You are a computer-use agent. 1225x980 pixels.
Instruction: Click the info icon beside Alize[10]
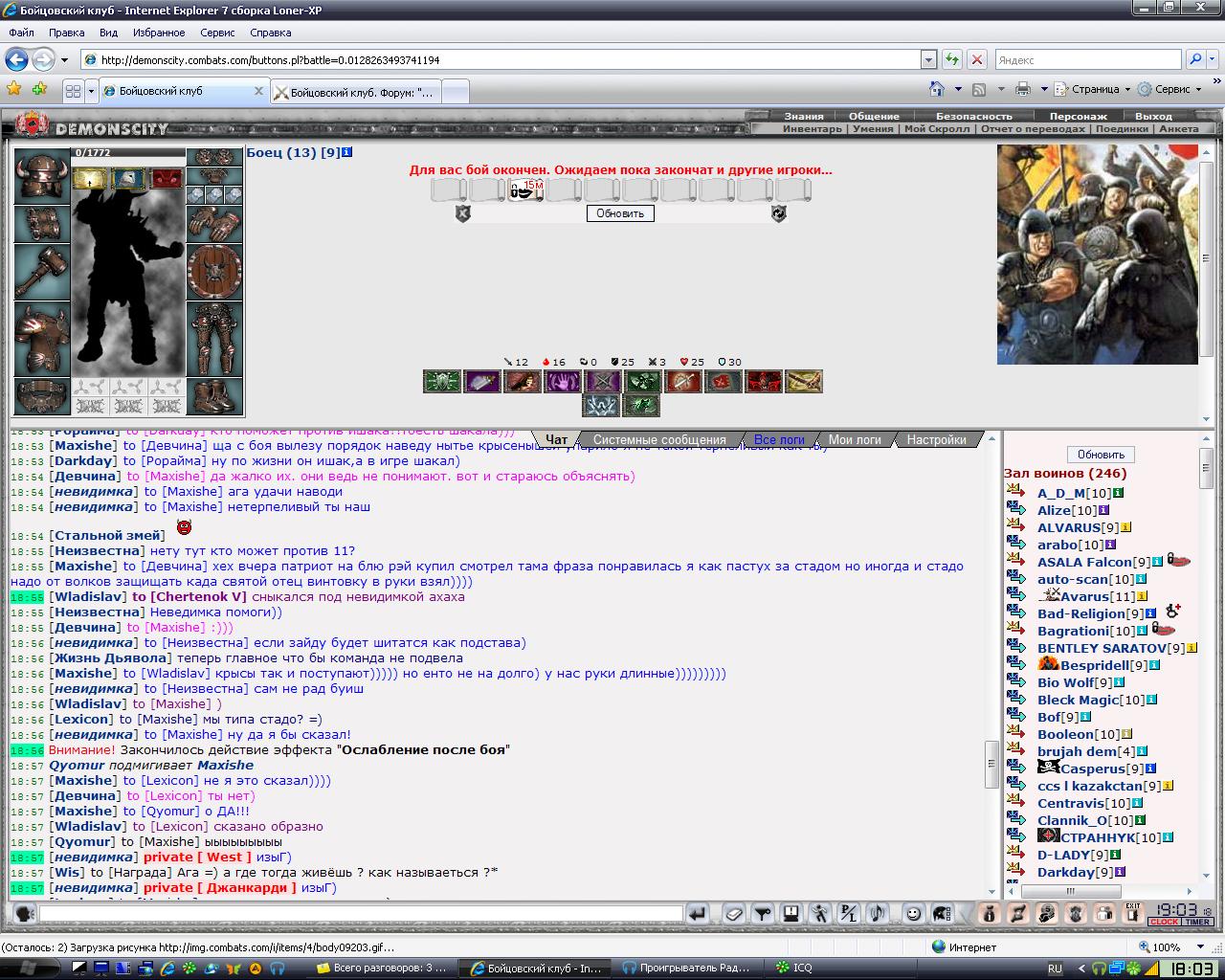[x=1103, y=510]
